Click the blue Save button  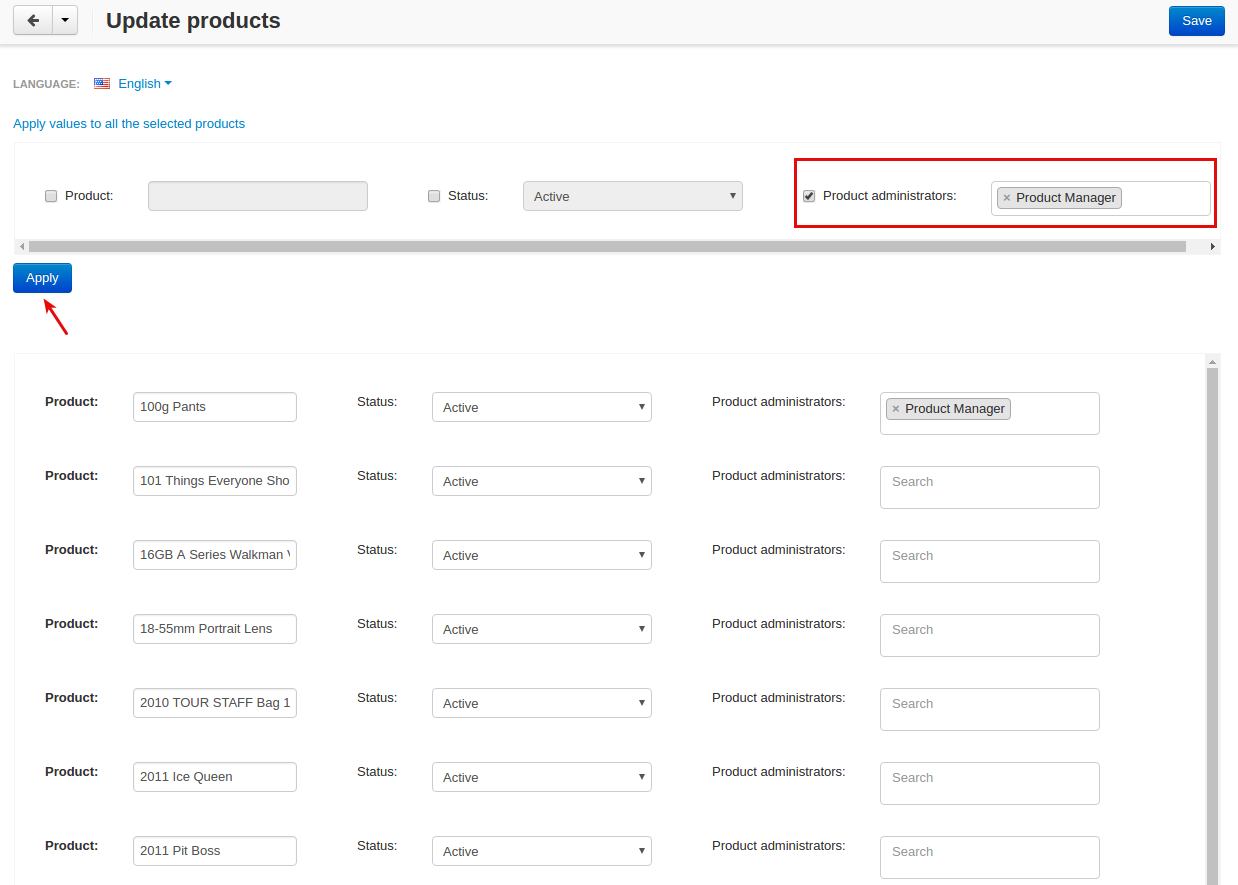click(x=1196, y=21)
